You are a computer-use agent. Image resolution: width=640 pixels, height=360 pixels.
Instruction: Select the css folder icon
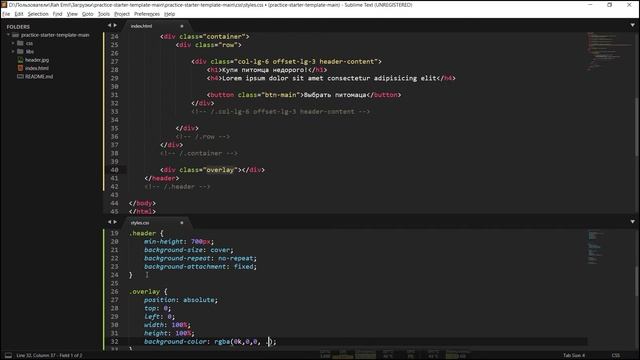pyautogui.click(x=20, y=43)
